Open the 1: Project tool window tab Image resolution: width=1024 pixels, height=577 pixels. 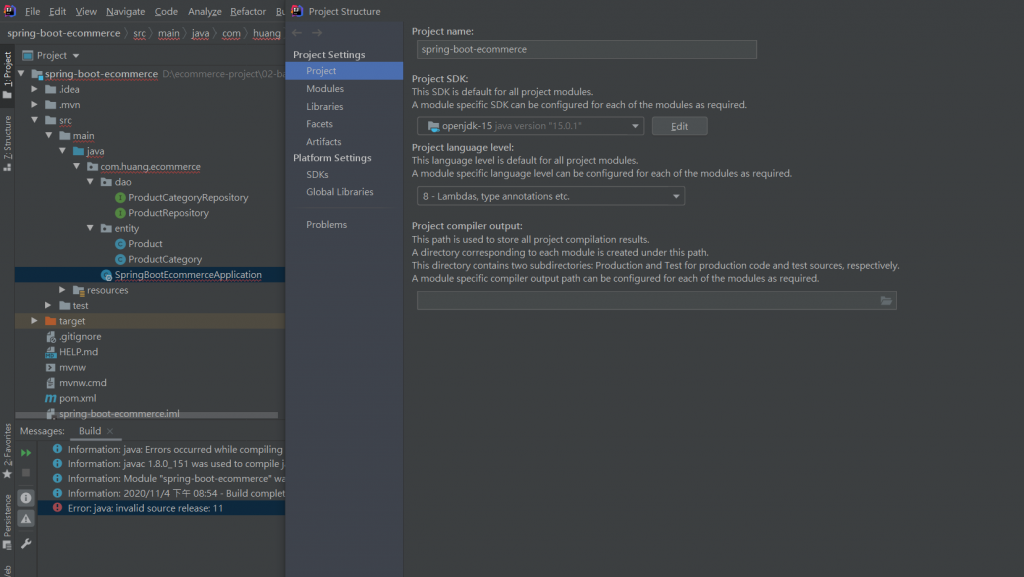(7, 74)
